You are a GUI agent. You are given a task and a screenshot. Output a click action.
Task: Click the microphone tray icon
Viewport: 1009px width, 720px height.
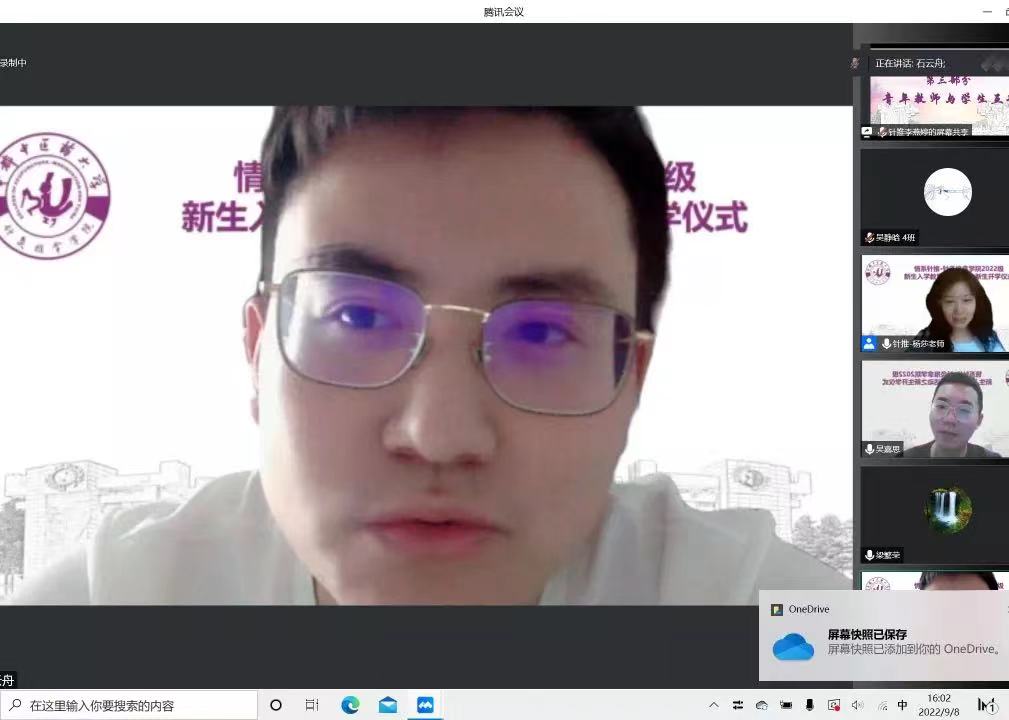coord(810,705)
